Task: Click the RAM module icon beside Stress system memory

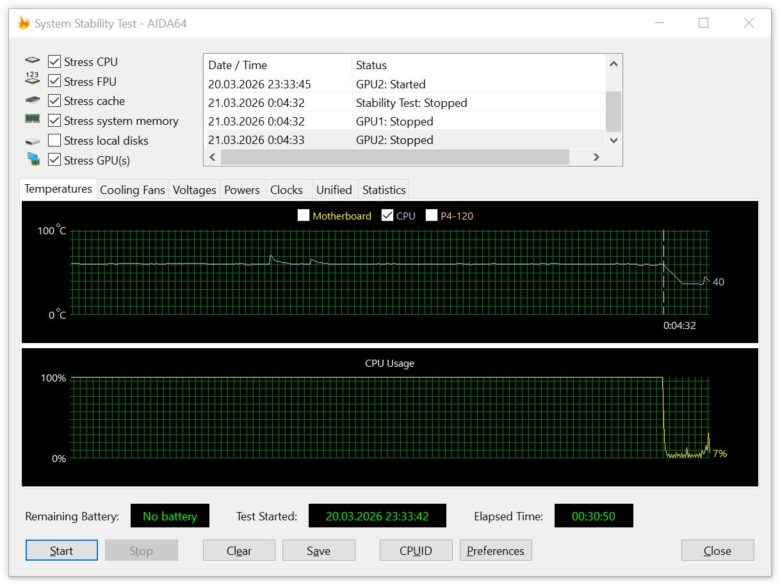Action: pos(32,119)
